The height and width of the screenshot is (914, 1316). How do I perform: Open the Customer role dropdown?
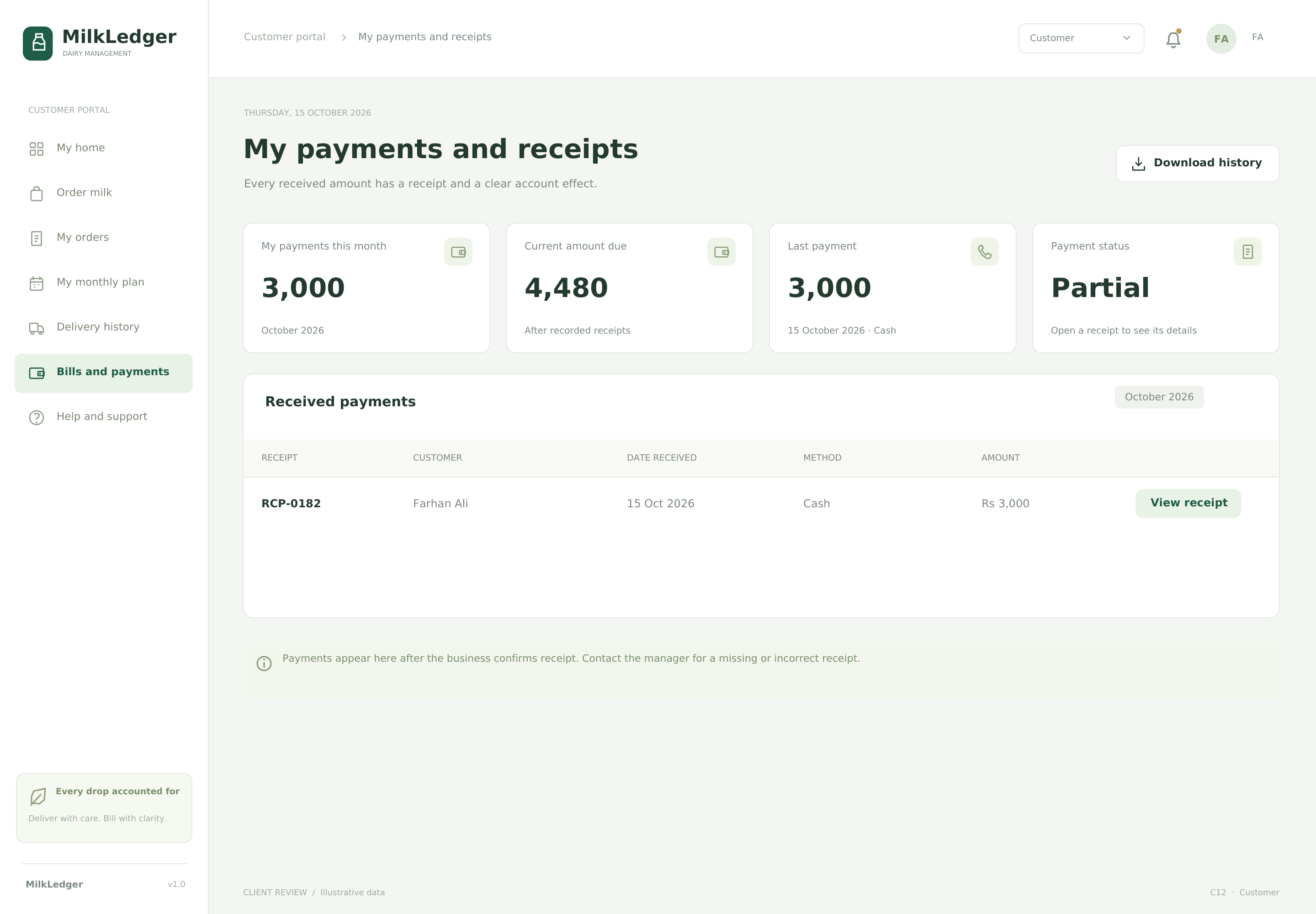[x=1081, y=38]
